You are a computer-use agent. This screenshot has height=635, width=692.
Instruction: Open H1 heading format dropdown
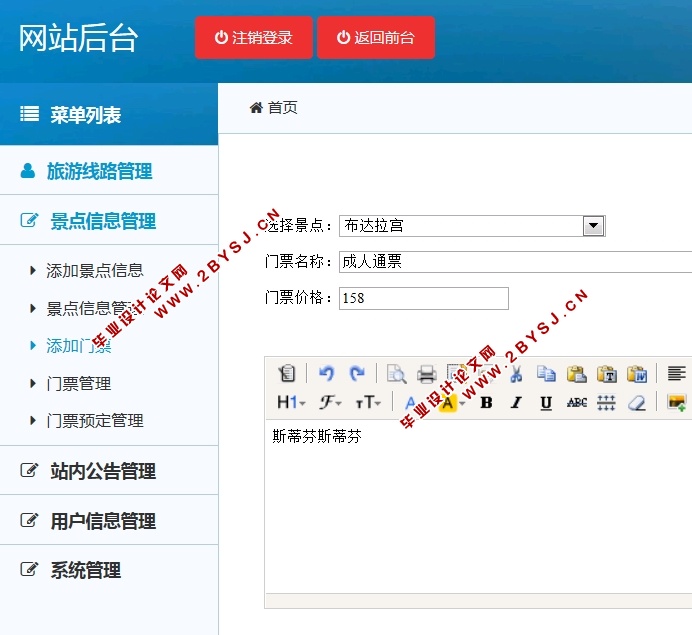tap(291, 402)
